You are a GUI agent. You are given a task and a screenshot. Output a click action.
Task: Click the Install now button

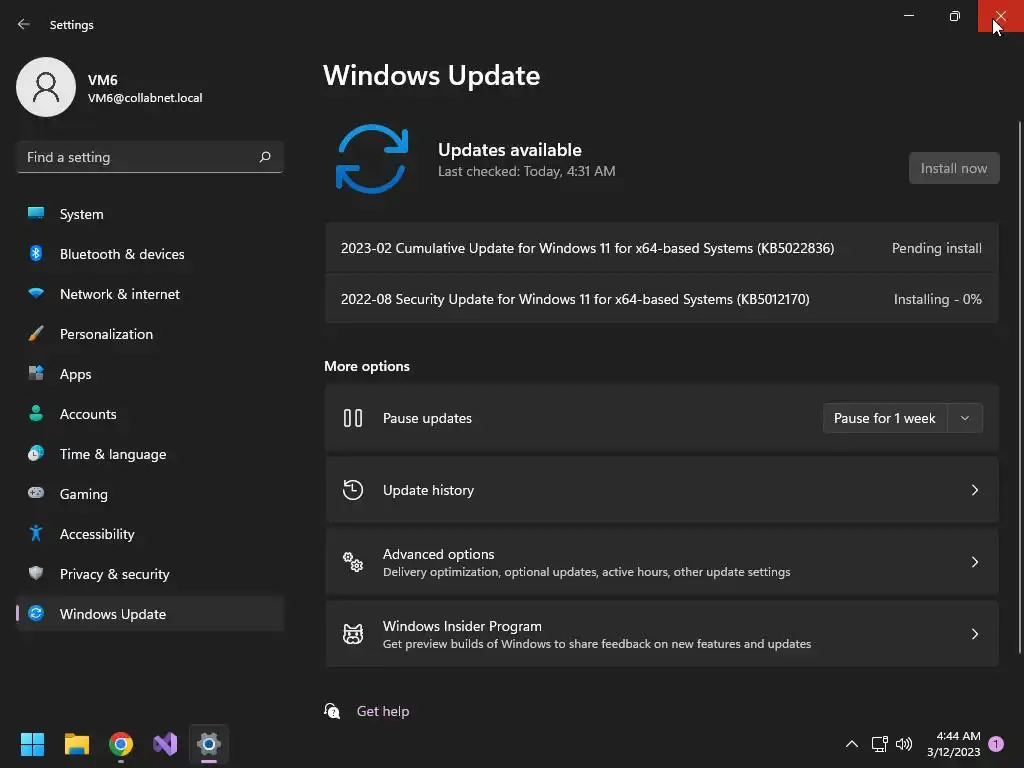coord(954,168)
